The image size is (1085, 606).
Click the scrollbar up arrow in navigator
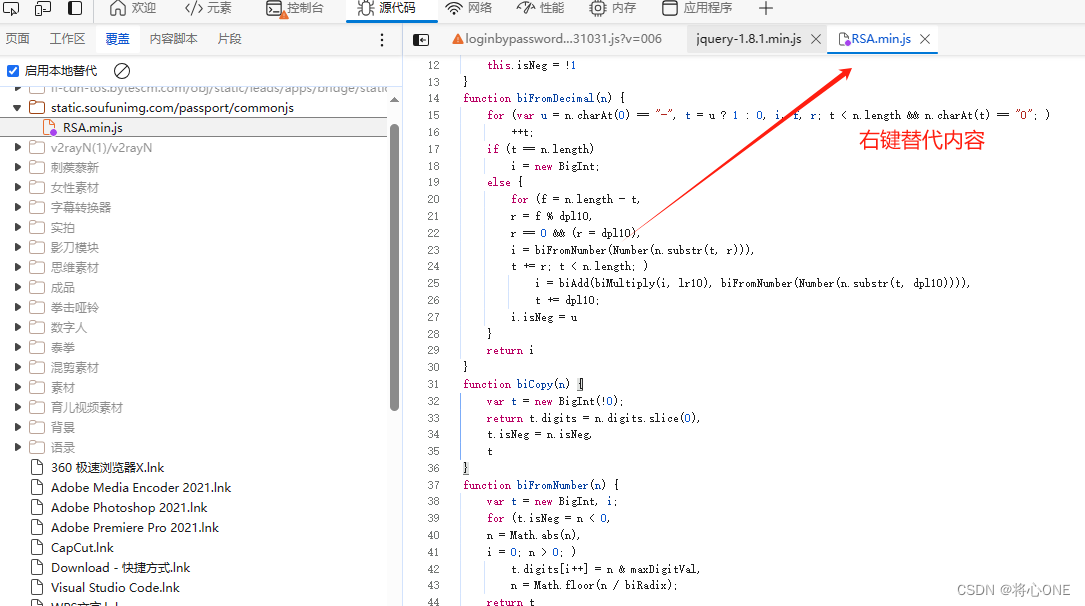coord(394,100)
